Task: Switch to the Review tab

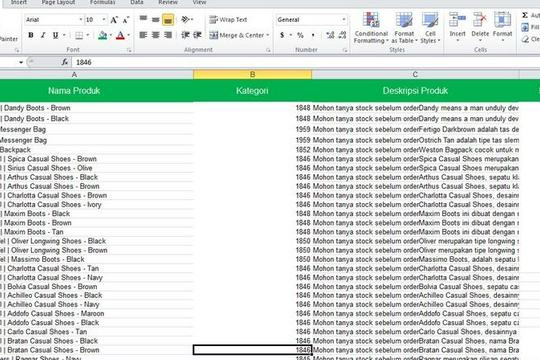Action: click(168, 2)
